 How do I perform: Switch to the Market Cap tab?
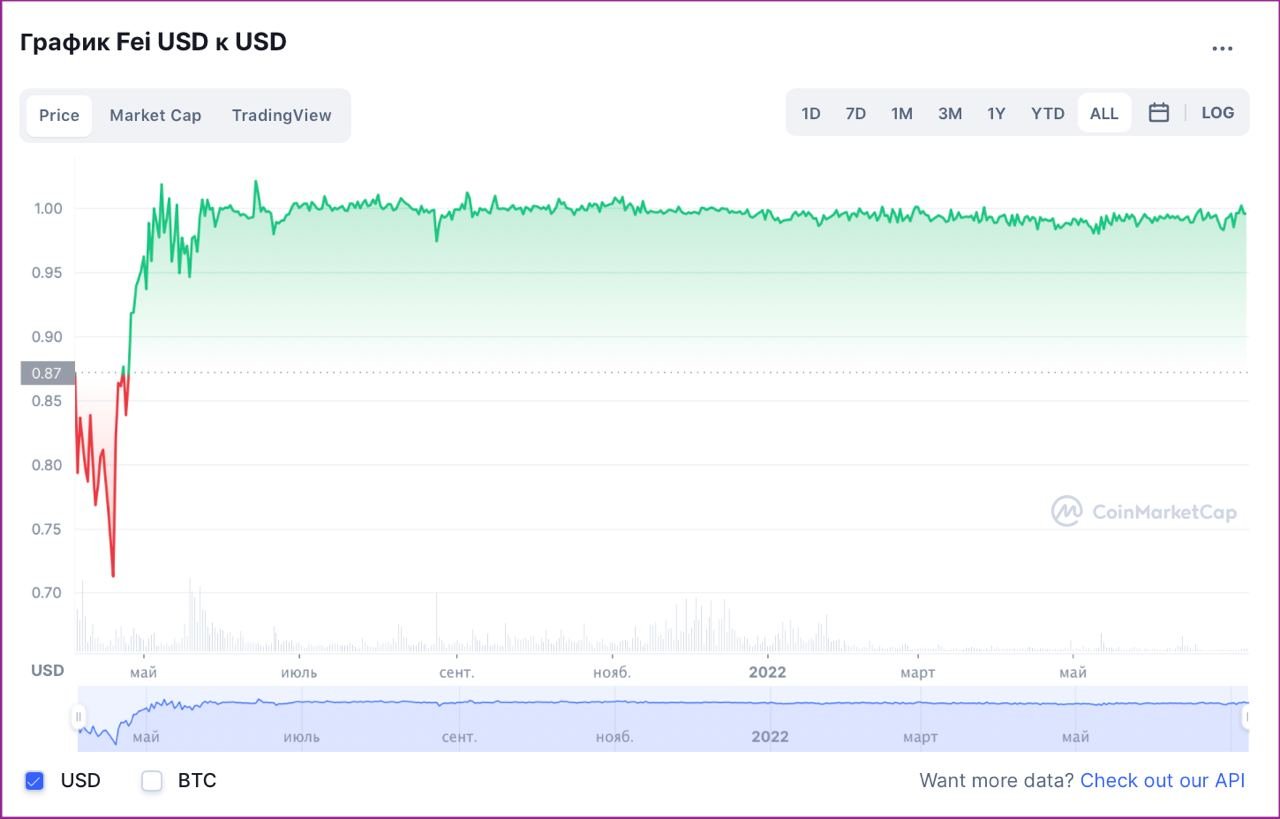155,116
